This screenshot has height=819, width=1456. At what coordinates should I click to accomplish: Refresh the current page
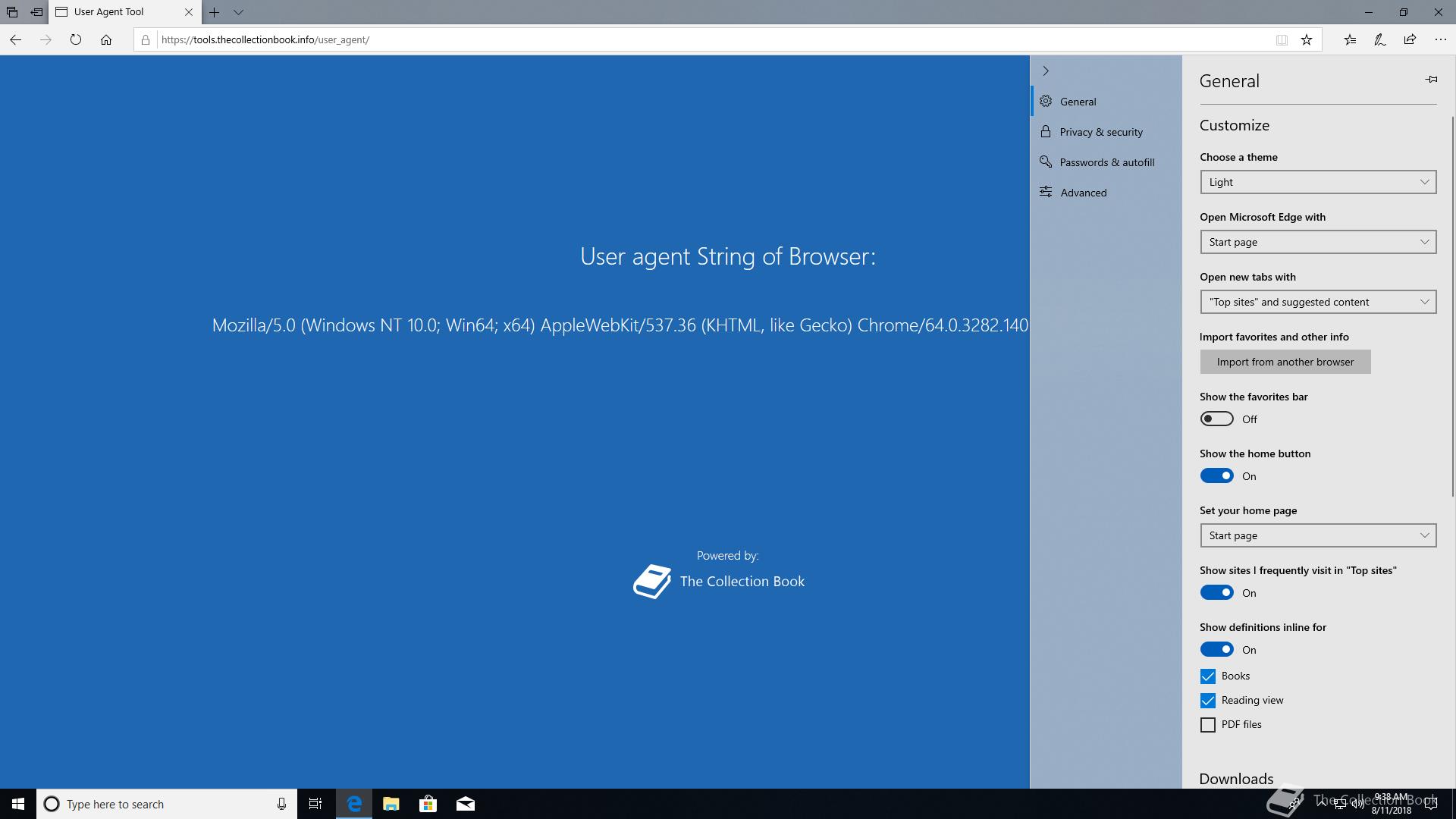[x=76, y=39]
